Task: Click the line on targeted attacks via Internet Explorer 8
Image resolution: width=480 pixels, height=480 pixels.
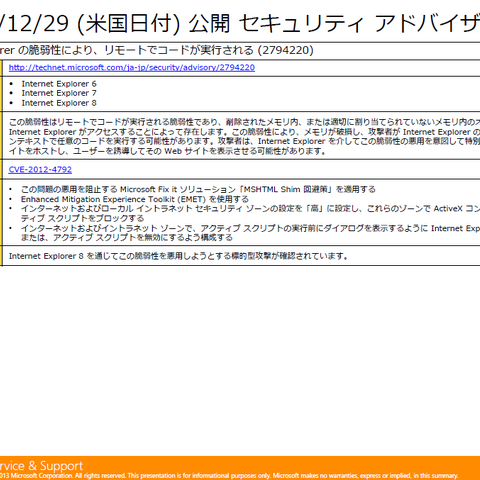Action: pos(179,256)
